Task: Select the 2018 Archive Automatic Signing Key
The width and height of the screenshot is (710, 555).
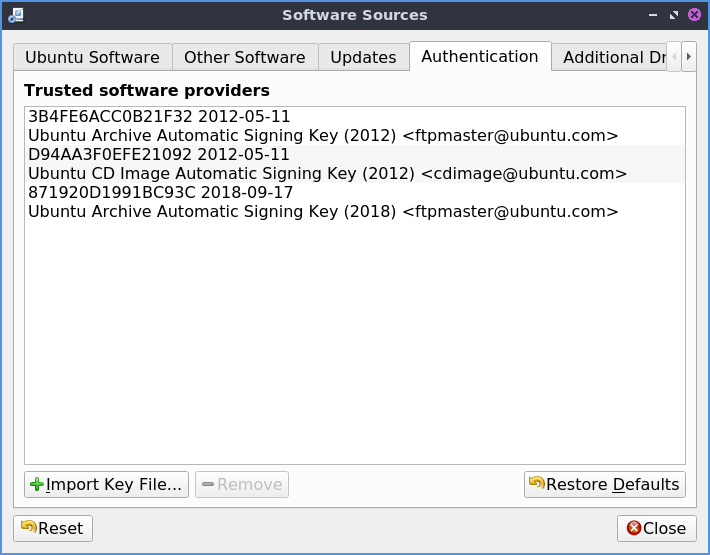Action: tap(323, 202)
